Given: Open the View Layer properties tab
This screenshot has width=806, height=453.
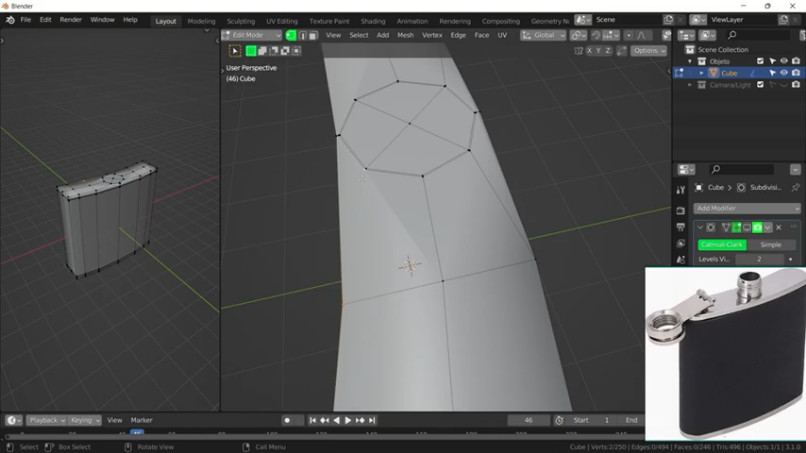Looking at the screenshot, I should coord(681,243).
